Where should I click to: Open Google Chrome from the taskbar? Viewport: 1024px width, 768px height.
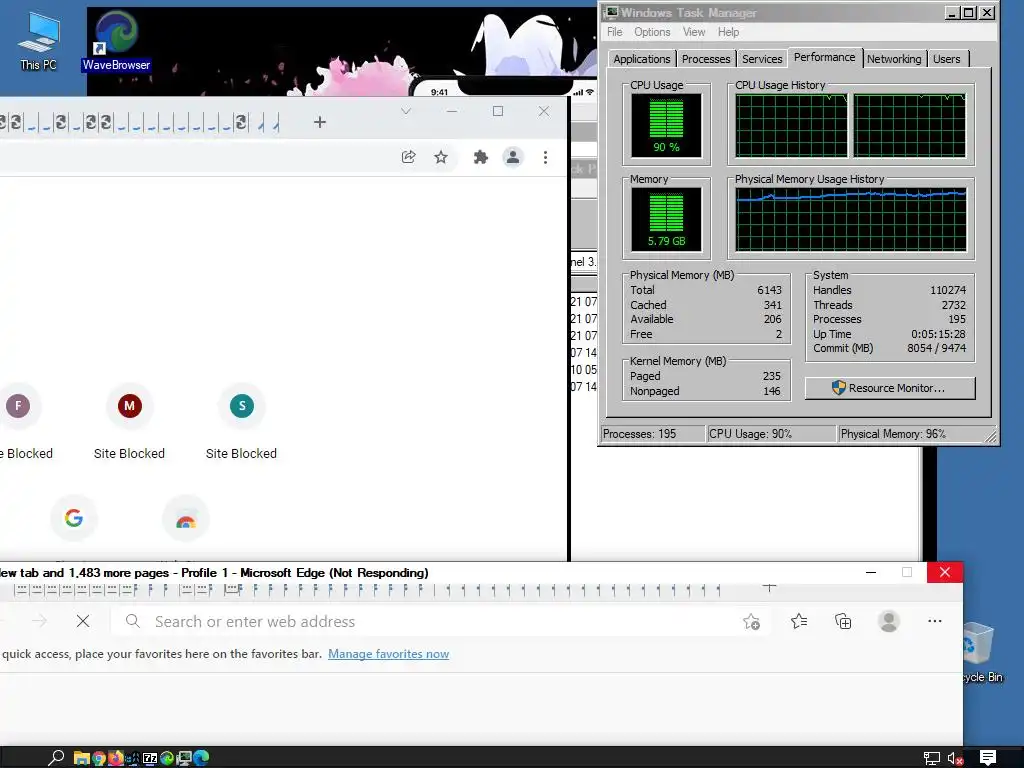point(99,758)
